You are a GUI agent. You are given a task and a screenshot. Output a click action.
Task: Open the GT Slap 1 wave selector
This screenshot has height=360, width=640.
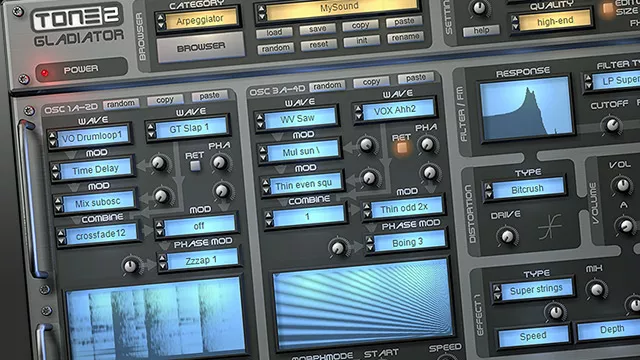(x=187, y=128)
